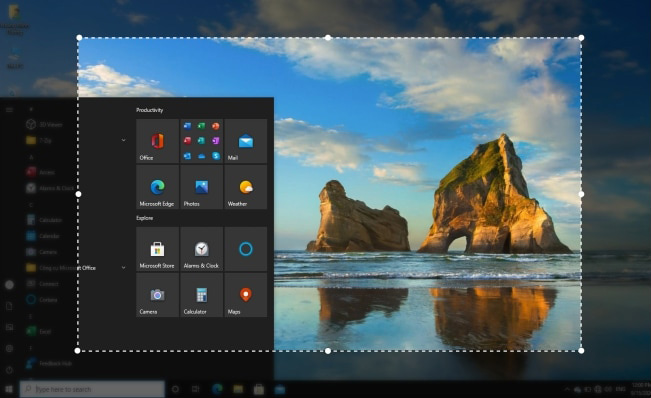Open the Alarms & Clock tile
Screen dimensions: 651x398
pos(201,249)
